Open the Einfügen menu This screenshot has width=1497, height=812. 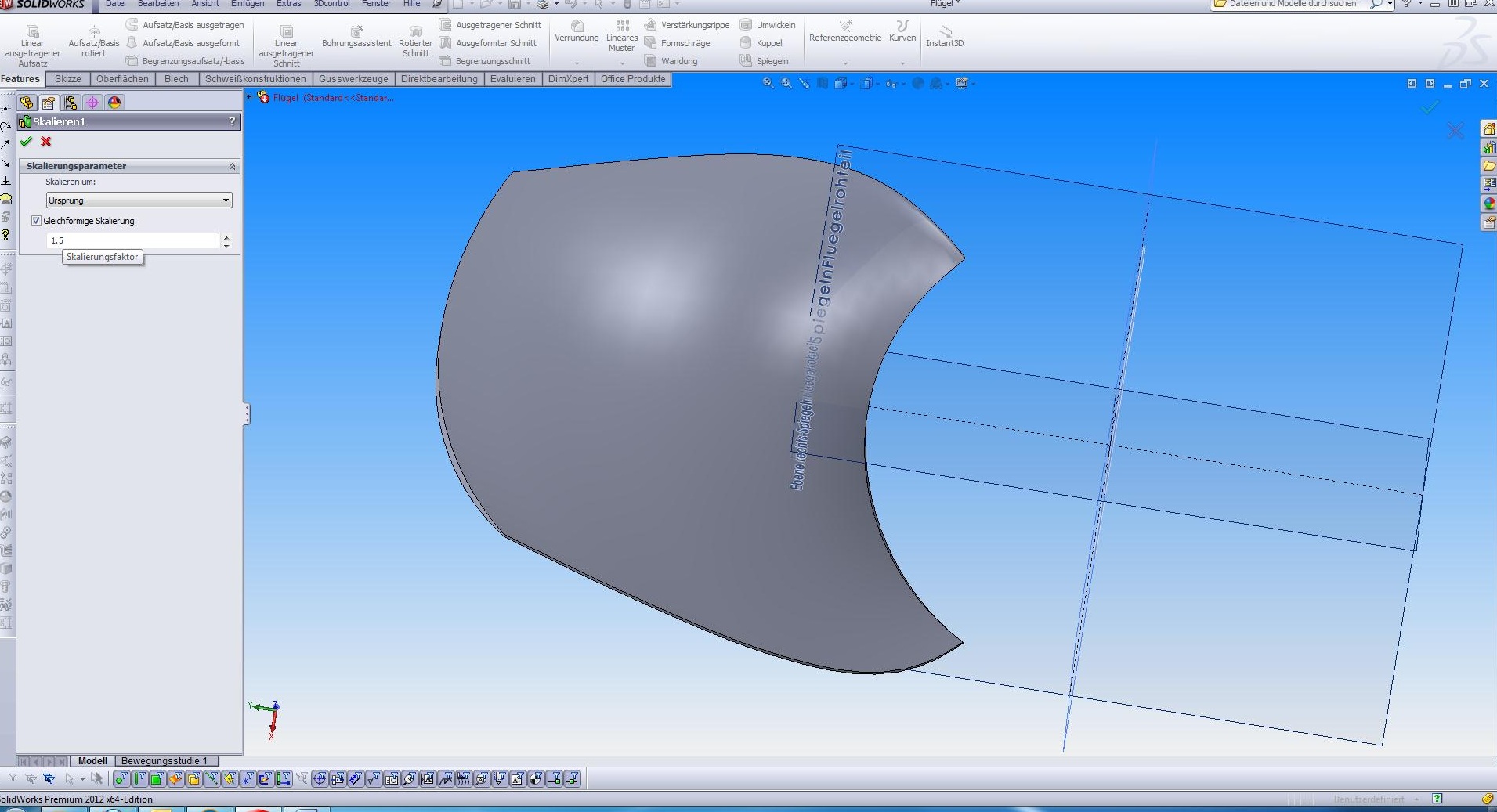pos(248,4)
